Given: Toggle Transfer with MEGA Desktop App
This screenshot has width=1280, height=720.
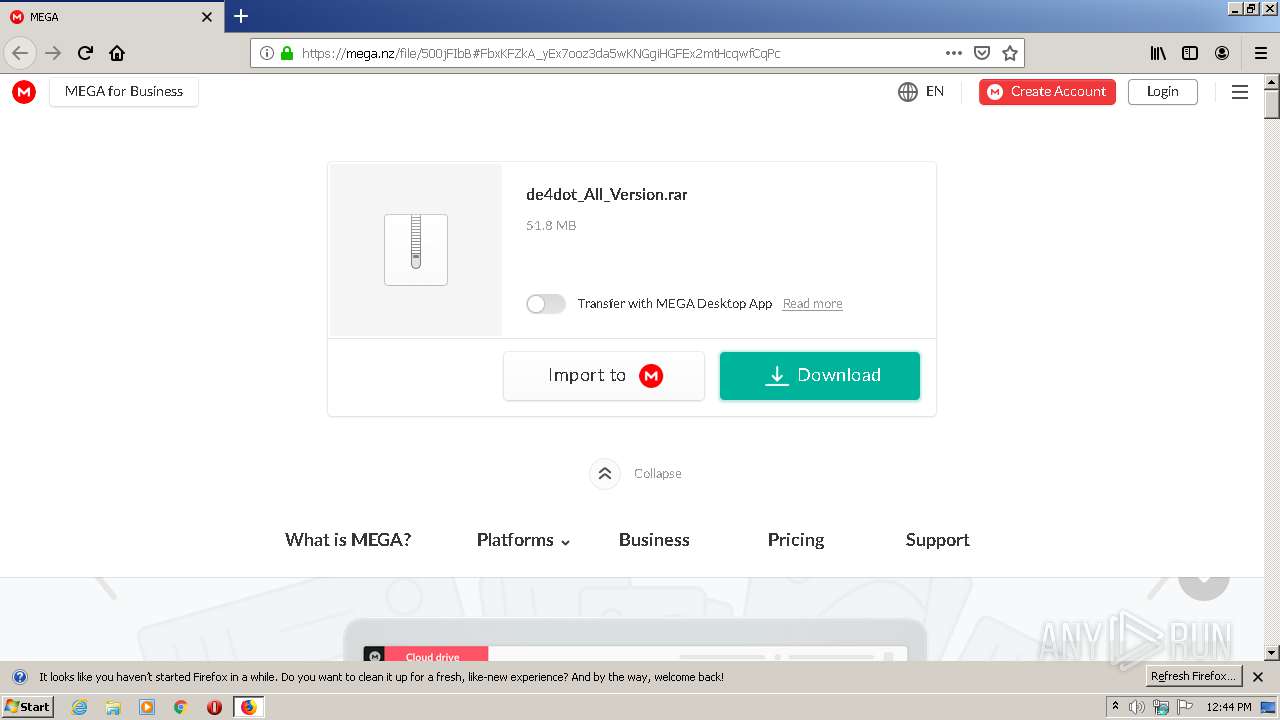Looking at the screenshot, I should [546, 304].
